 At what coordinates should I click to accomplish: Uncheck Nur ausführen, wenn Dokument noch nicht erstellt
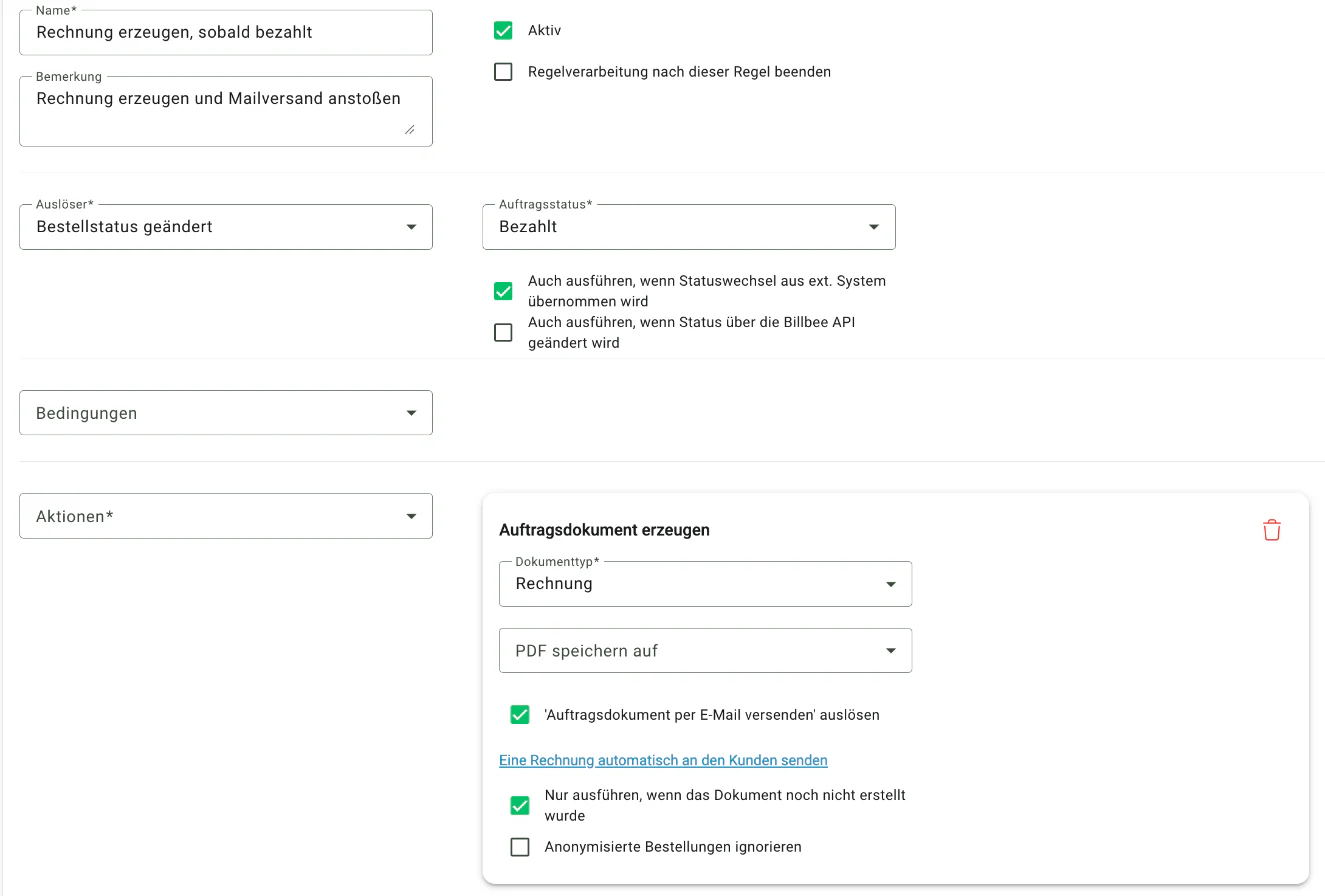coord(520,805)
